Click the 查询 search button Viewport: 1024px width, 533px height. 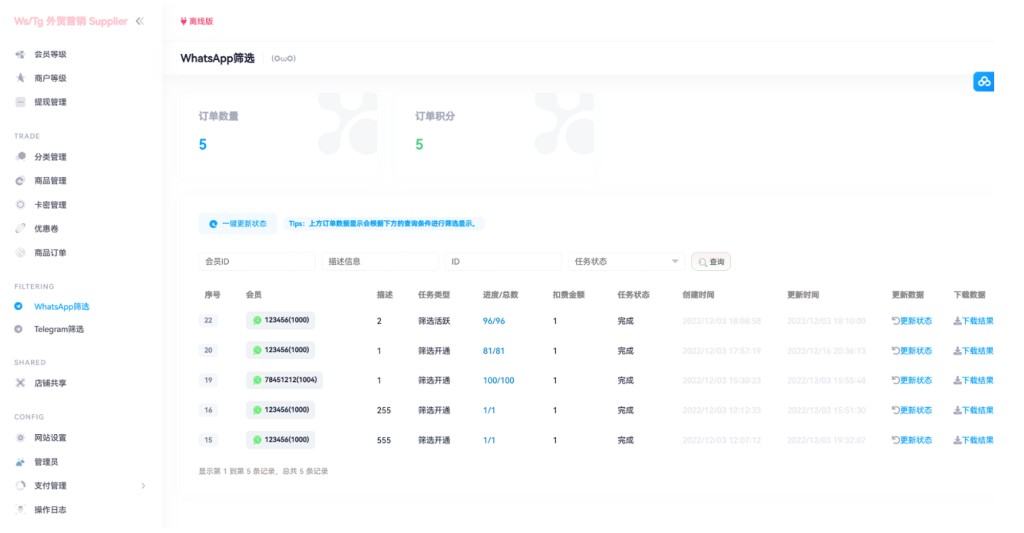(711, 261)
